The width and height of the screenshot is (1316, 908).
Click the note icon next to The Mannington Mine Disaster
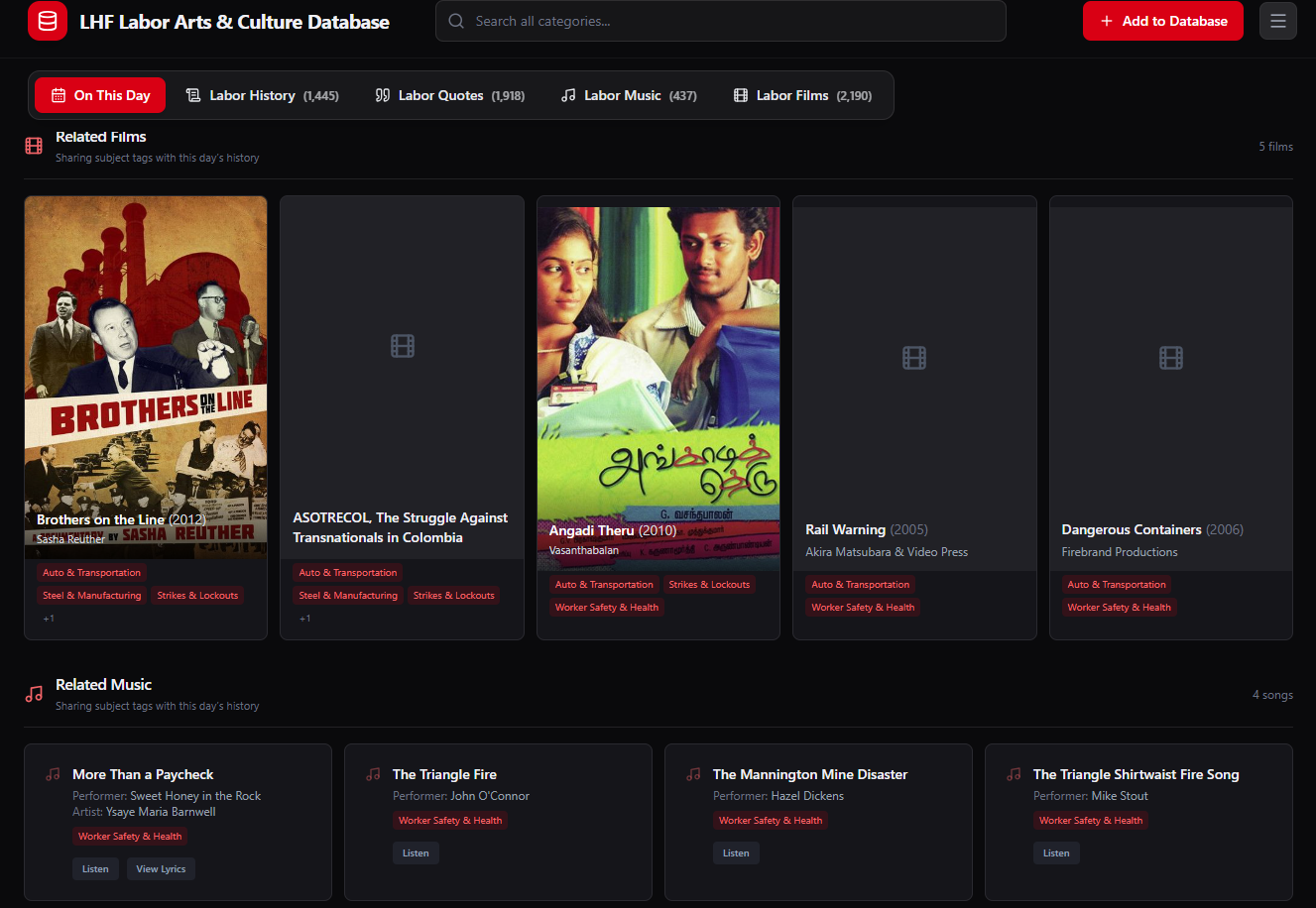tap(693, 774)
